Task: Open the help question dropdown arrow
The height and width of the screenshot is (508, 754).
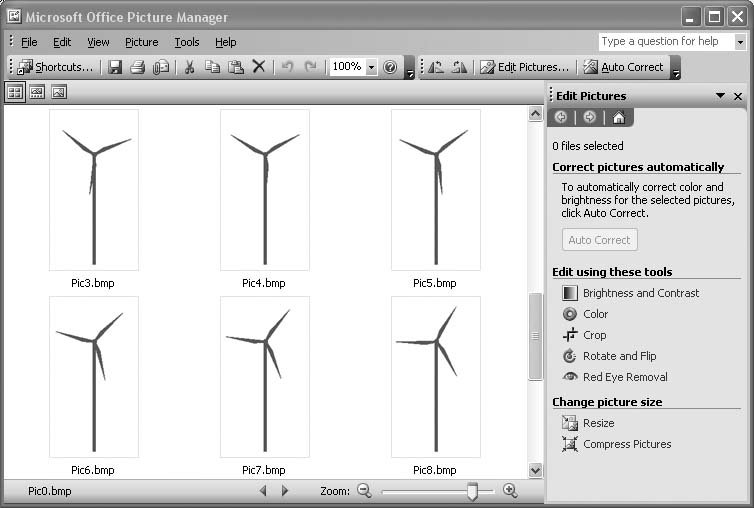Action: coord(740,42)
